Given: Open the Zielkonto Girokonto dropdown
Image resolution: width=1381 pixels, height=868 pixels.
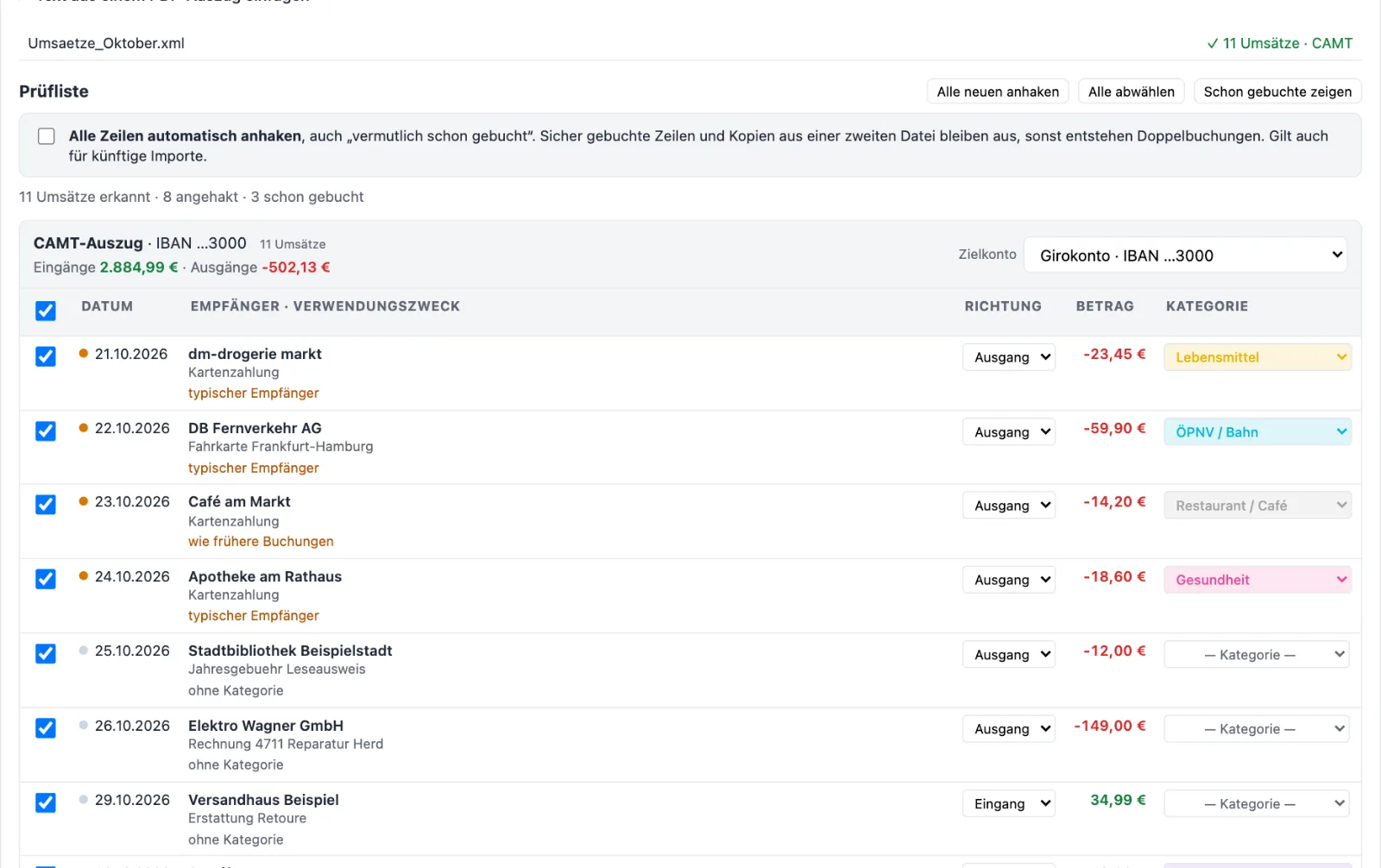Looking at the screenshot, I should point(1185,255).
